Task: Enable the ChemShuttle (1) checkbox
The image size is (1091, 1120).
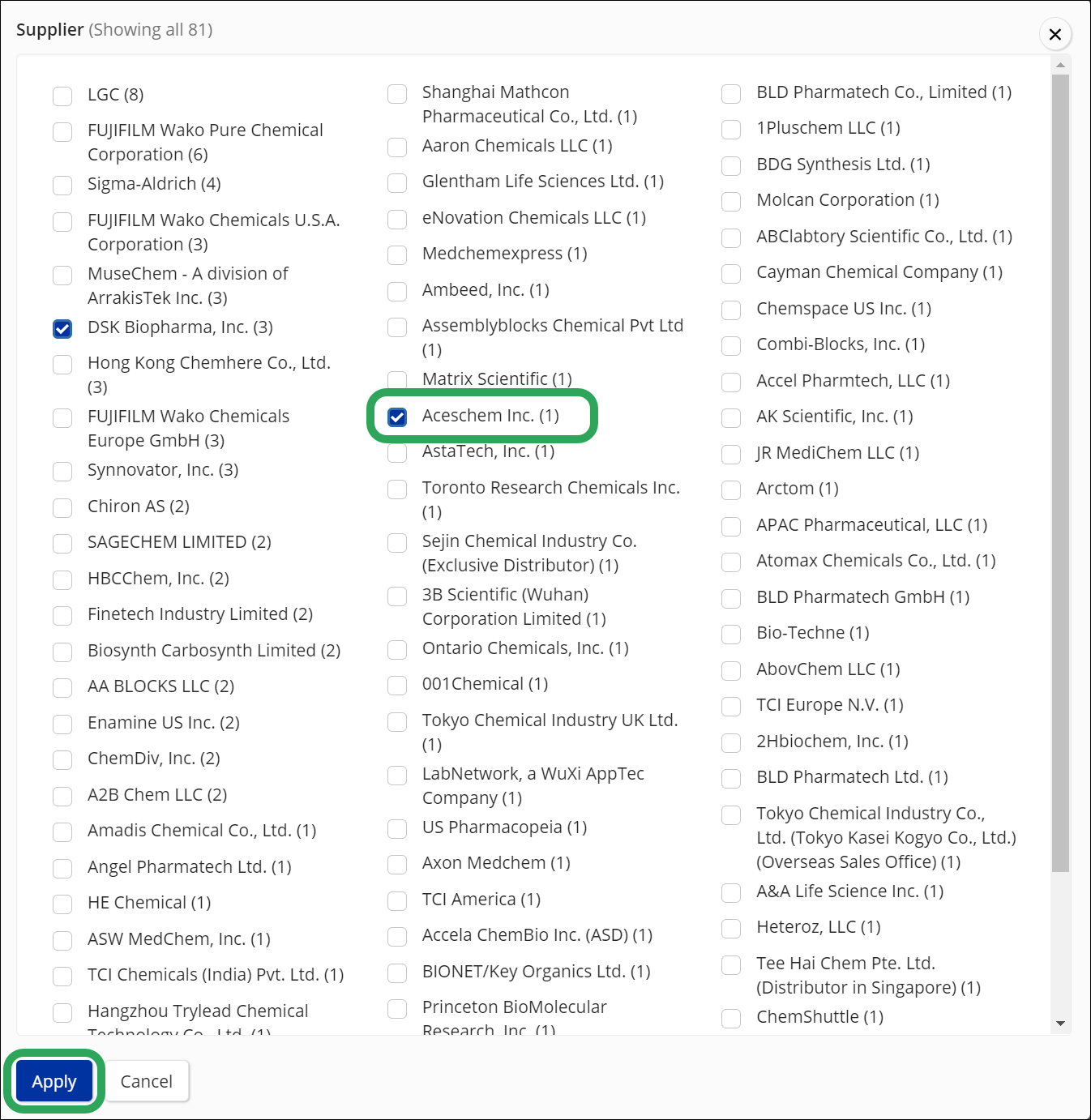Action: [731, 1019]
